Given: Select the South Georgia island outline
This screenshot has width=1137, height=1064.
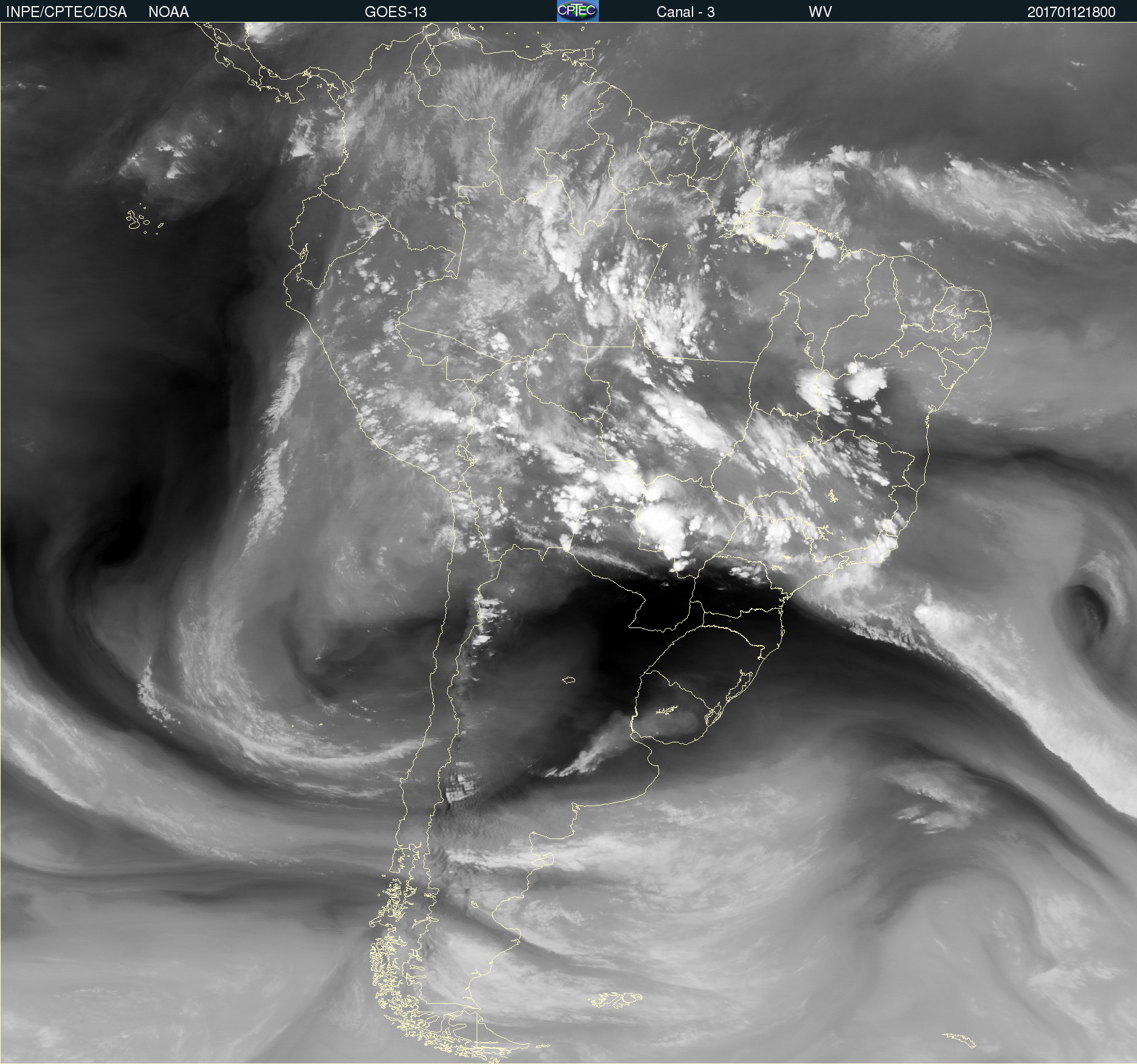Looking at the screenshot, I should 959,1040.
